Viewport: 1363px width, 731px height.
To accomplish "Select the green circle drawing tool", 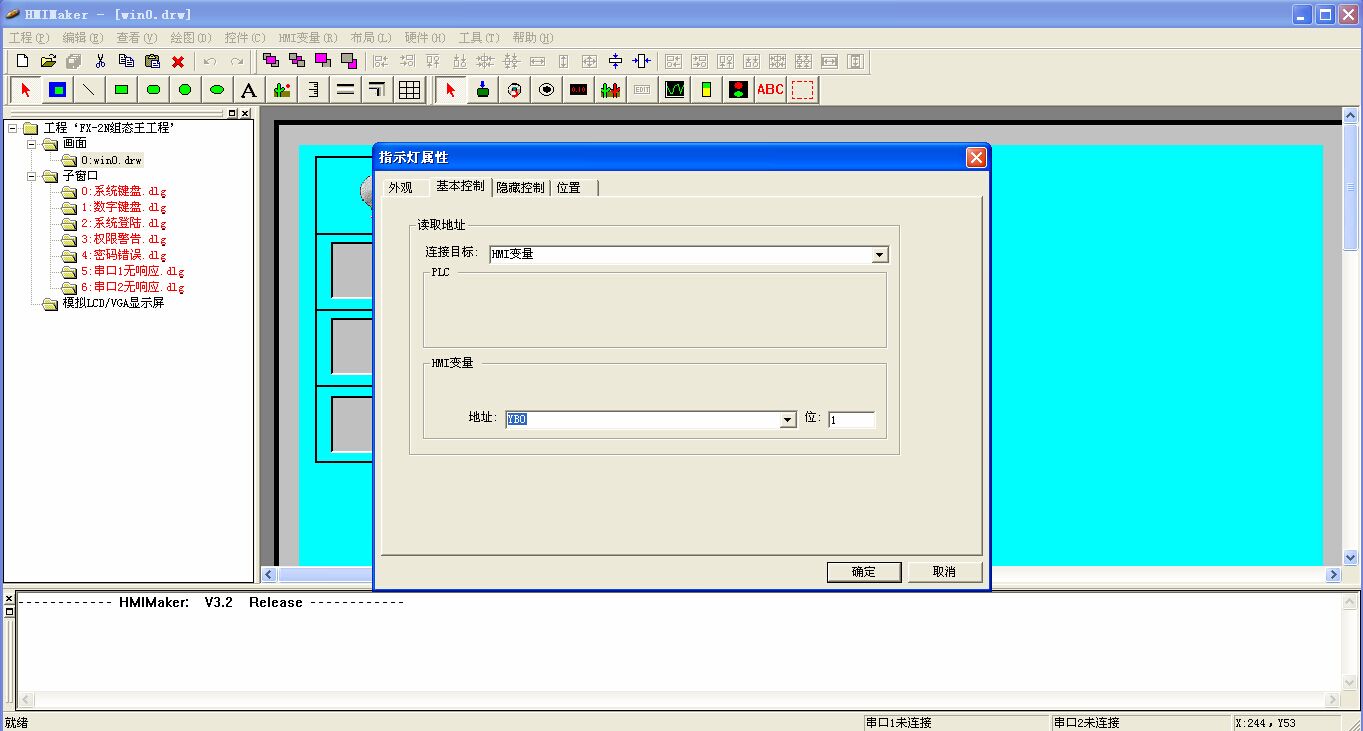I will click(x=185, y=90).
